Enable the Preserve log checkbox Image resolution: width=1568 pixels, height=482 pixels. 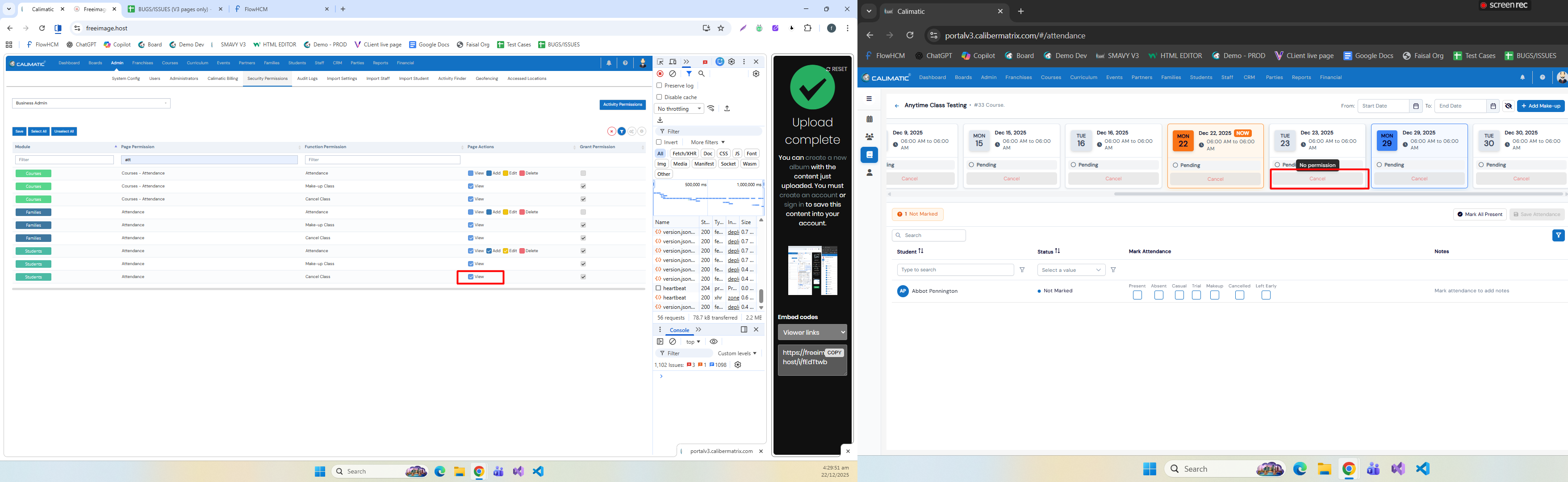tap(659, 86)
